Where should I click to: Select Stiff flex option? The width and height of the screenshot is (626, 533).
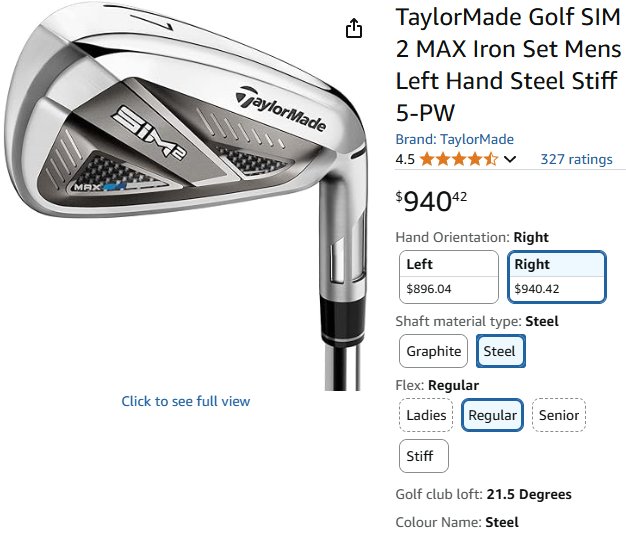point(424,456)
